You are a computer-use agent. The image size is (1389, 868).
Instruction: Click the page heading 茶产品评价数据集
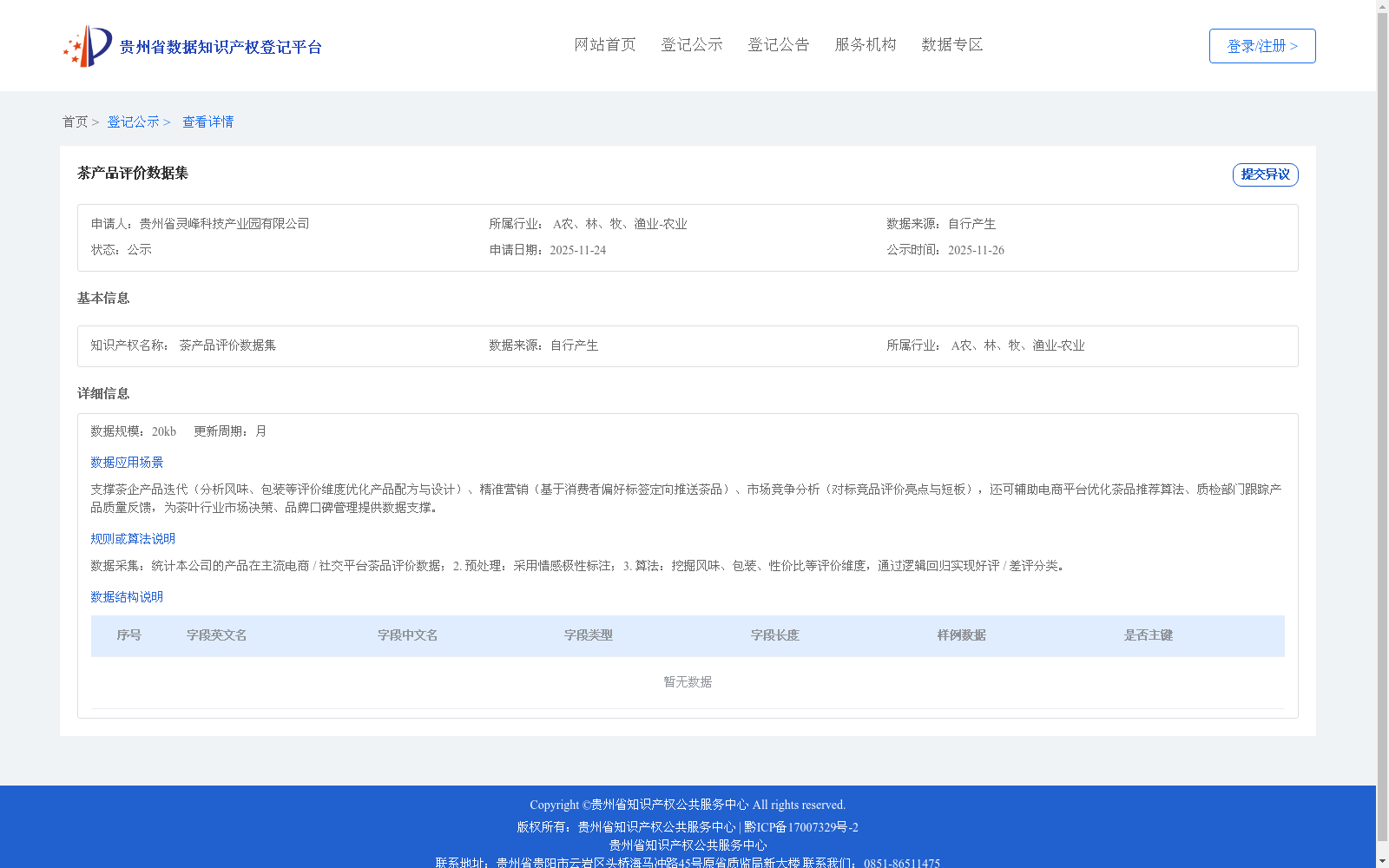133,174
